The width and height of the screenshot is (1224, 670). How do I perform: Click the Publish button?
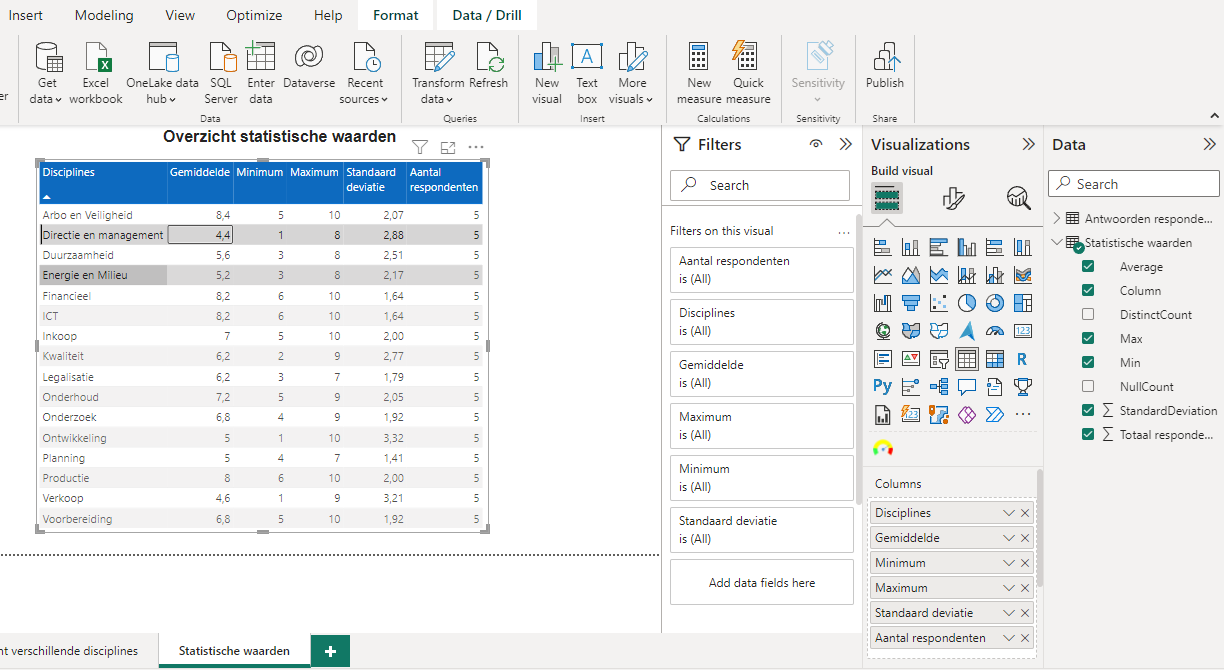[x=885, y=67]
